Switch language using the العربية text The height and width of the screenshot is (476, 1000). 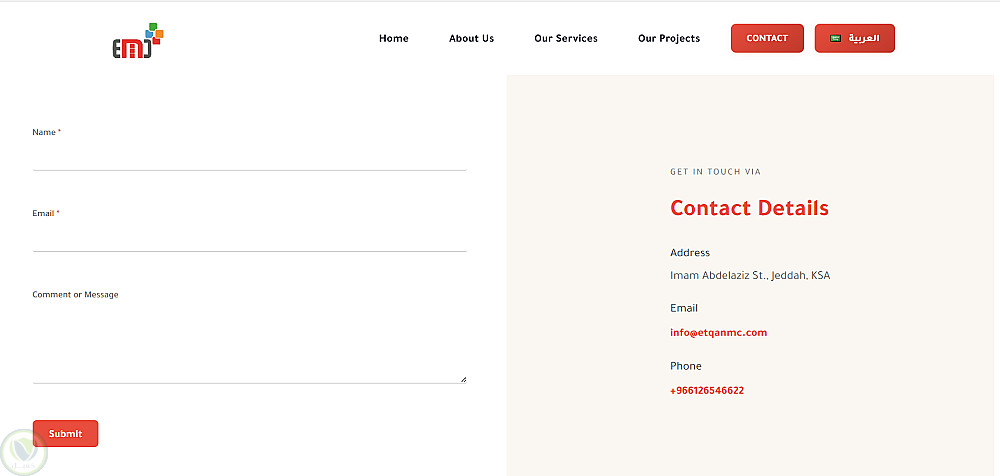[864, 39]
